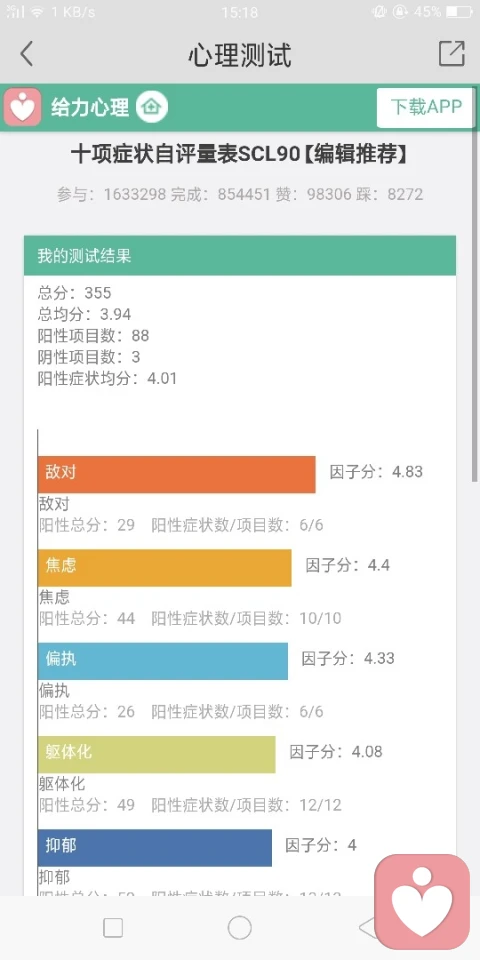Image resolution: width=480 pixels, height=960 pixels.
Task: Tap the 给力心理 heart logo
Action: (23, 107)
